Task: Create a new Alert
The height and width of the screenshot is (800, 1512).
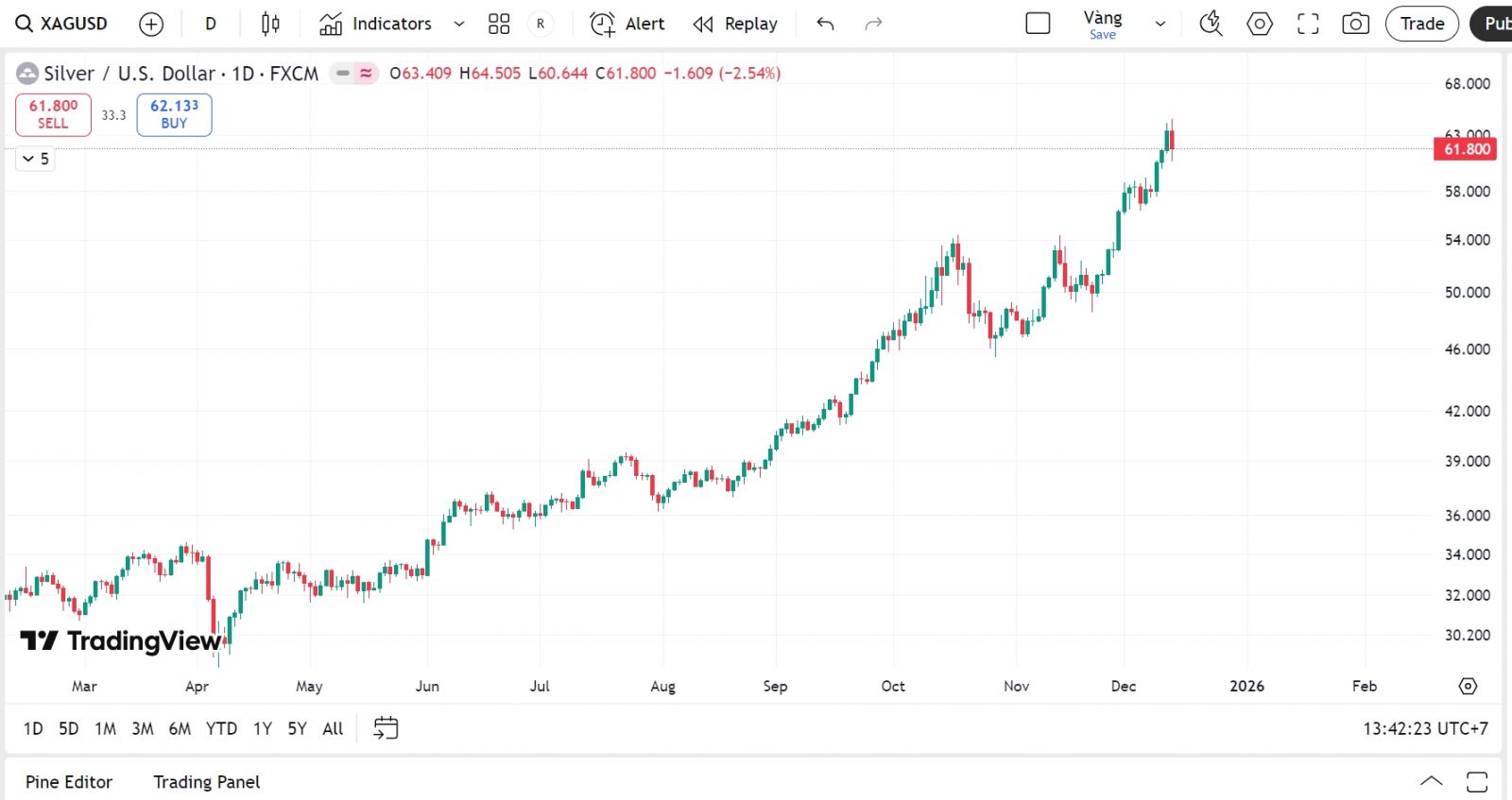Action: (627, 24)
